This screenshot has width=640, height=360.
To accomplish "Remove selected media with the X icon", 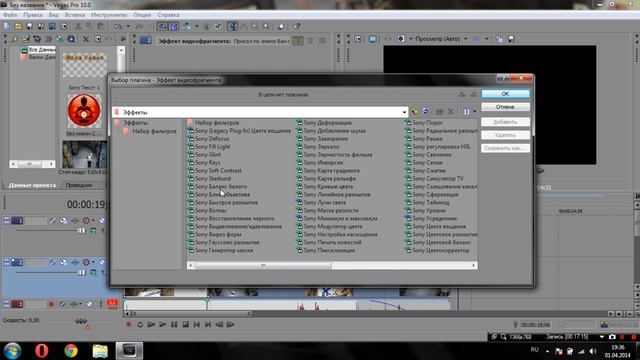I will coord(86,39).
